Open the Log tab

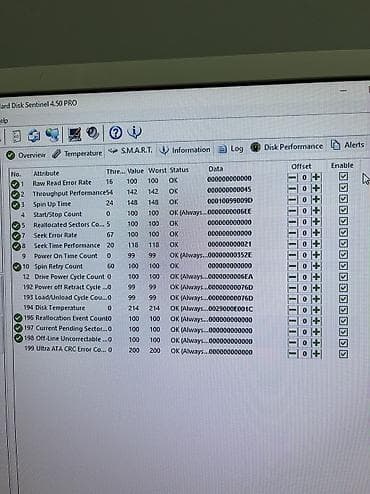click(x=231, y=149)
